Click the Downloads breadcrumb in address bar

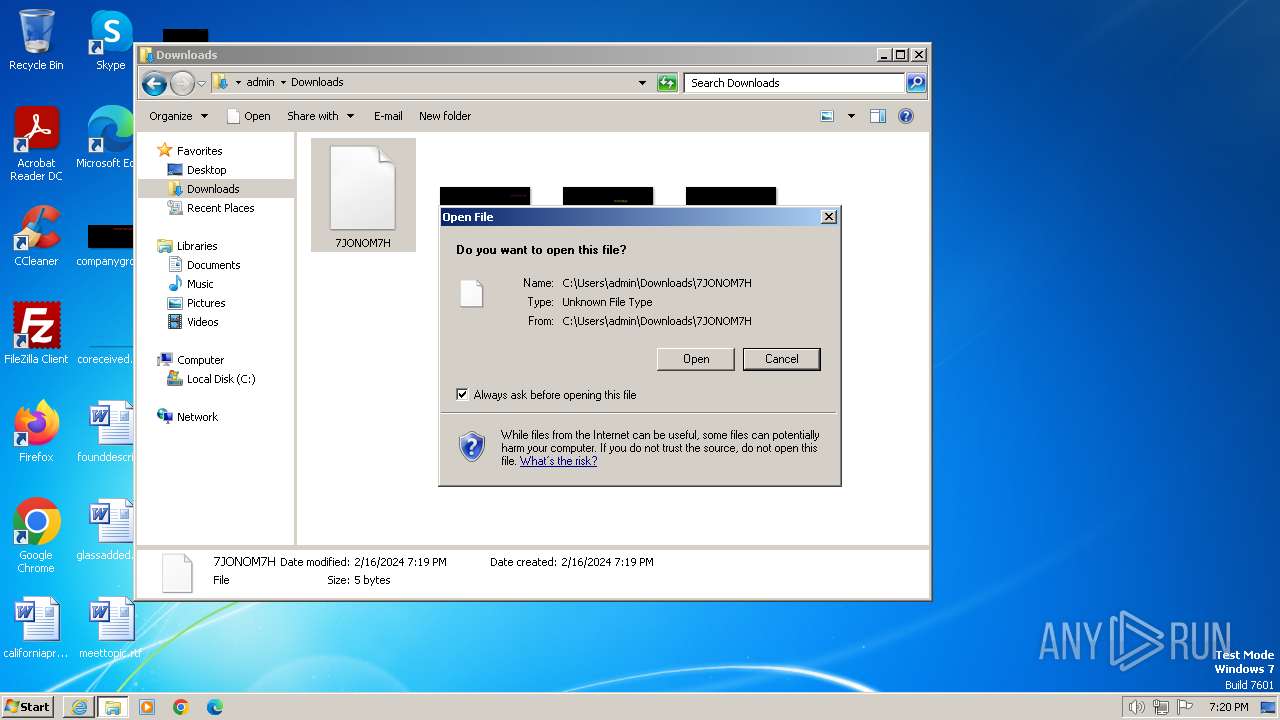point(317,82)
